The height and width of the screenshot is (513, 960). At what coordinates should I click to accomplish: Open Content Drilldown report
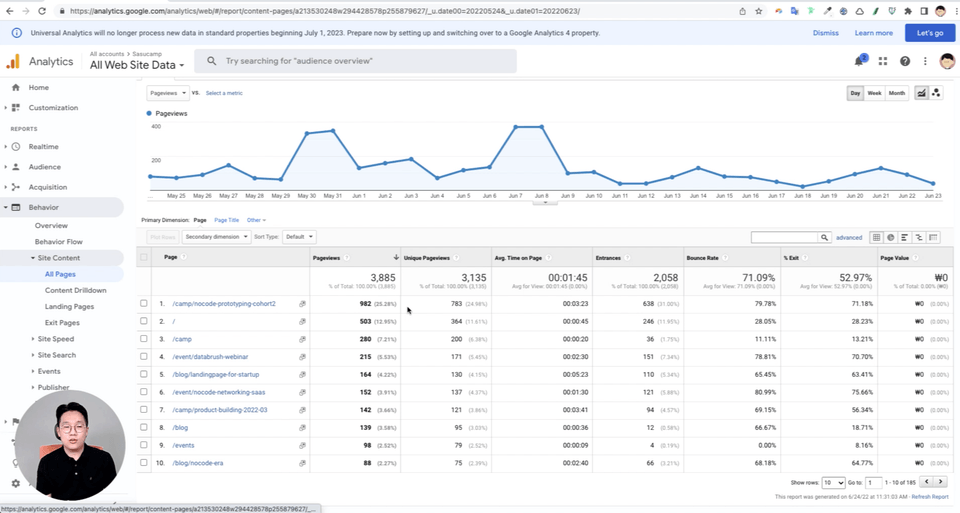tap(75, 290)
